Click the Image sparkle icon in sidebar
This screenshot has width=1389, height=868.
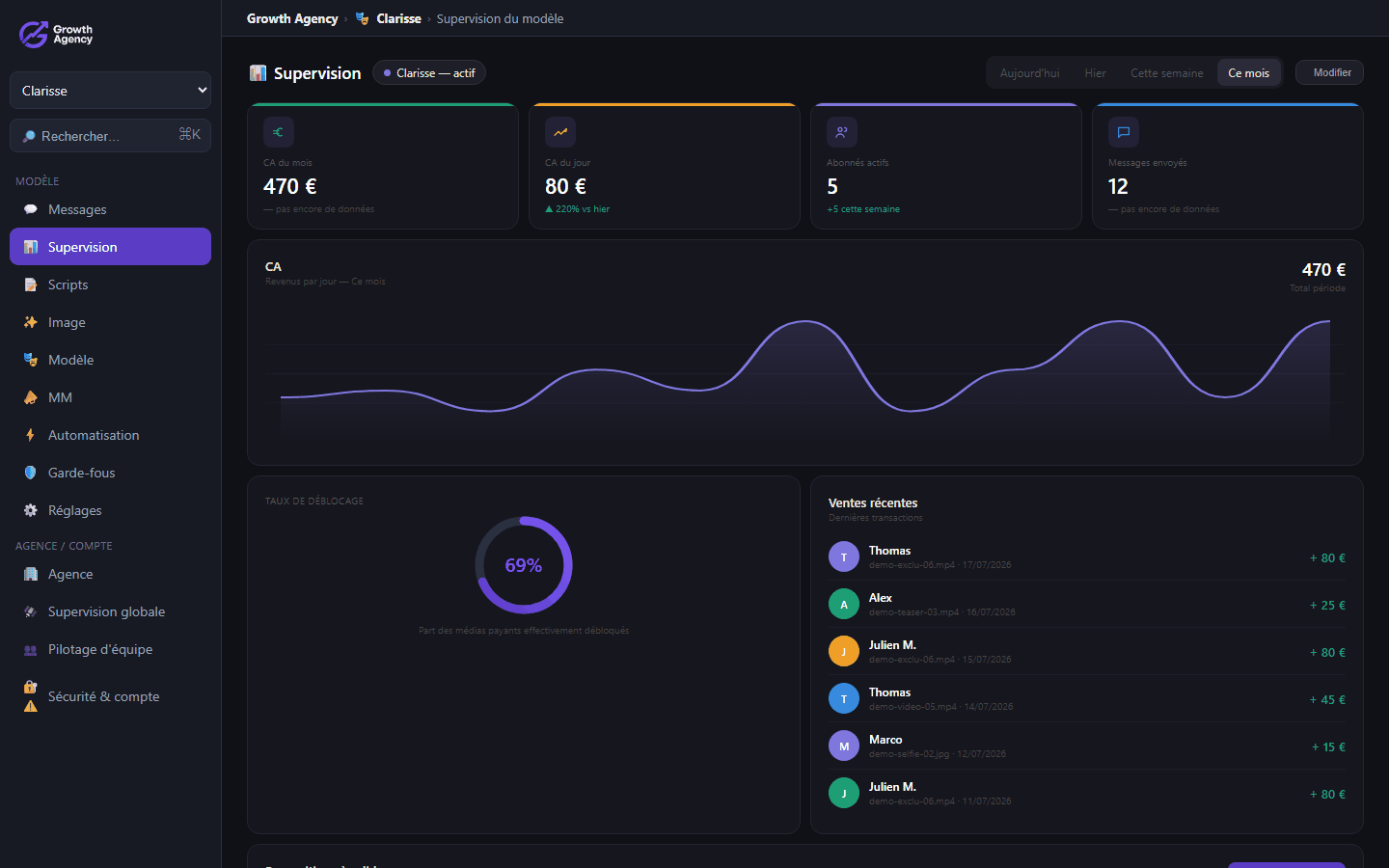pos(31,322)
